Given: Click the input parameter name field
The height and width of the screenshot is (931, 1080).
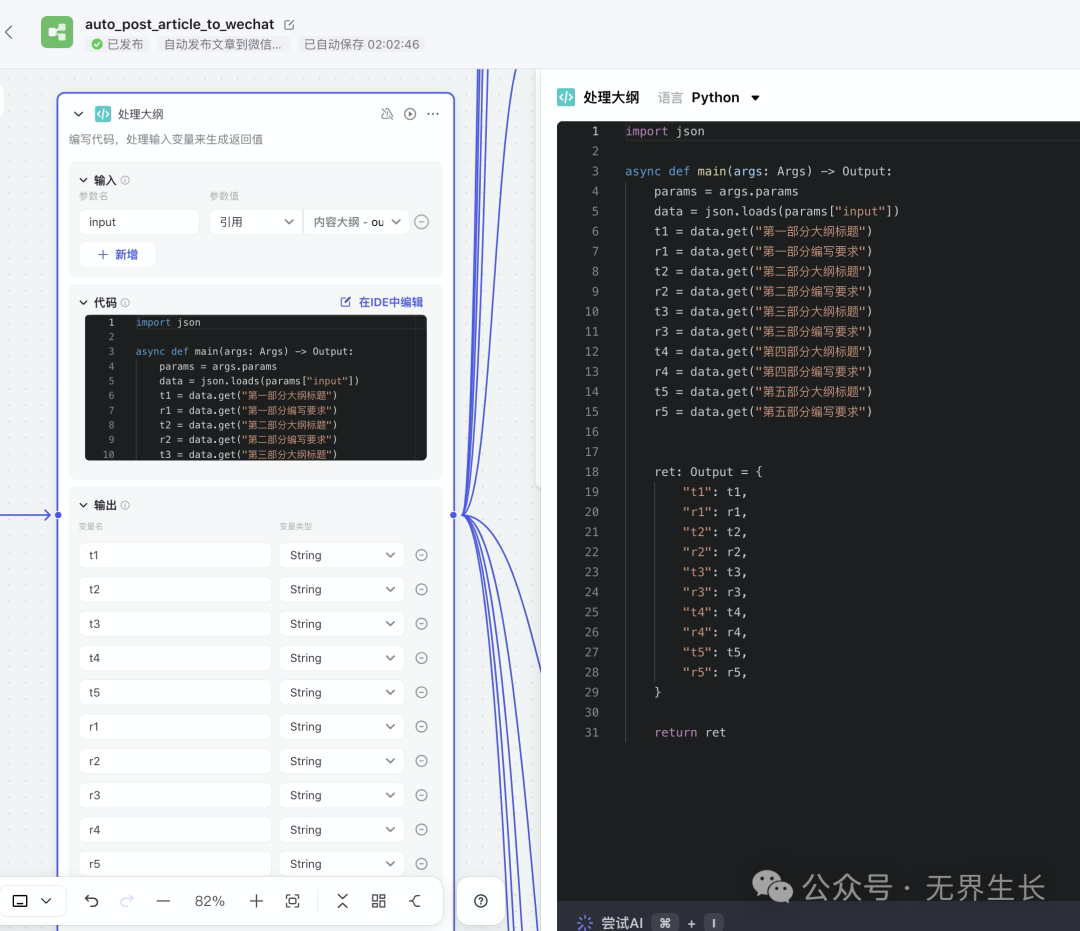Looking at the screenshot, I should pyautogui.click(x=139, y=222).
